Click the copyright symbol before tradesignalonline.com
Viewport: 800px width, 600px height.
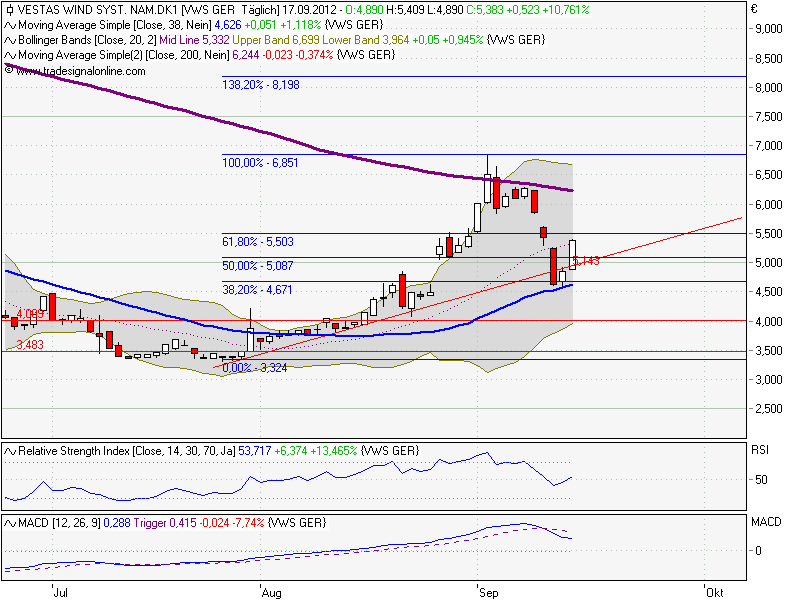pos(9,70)
